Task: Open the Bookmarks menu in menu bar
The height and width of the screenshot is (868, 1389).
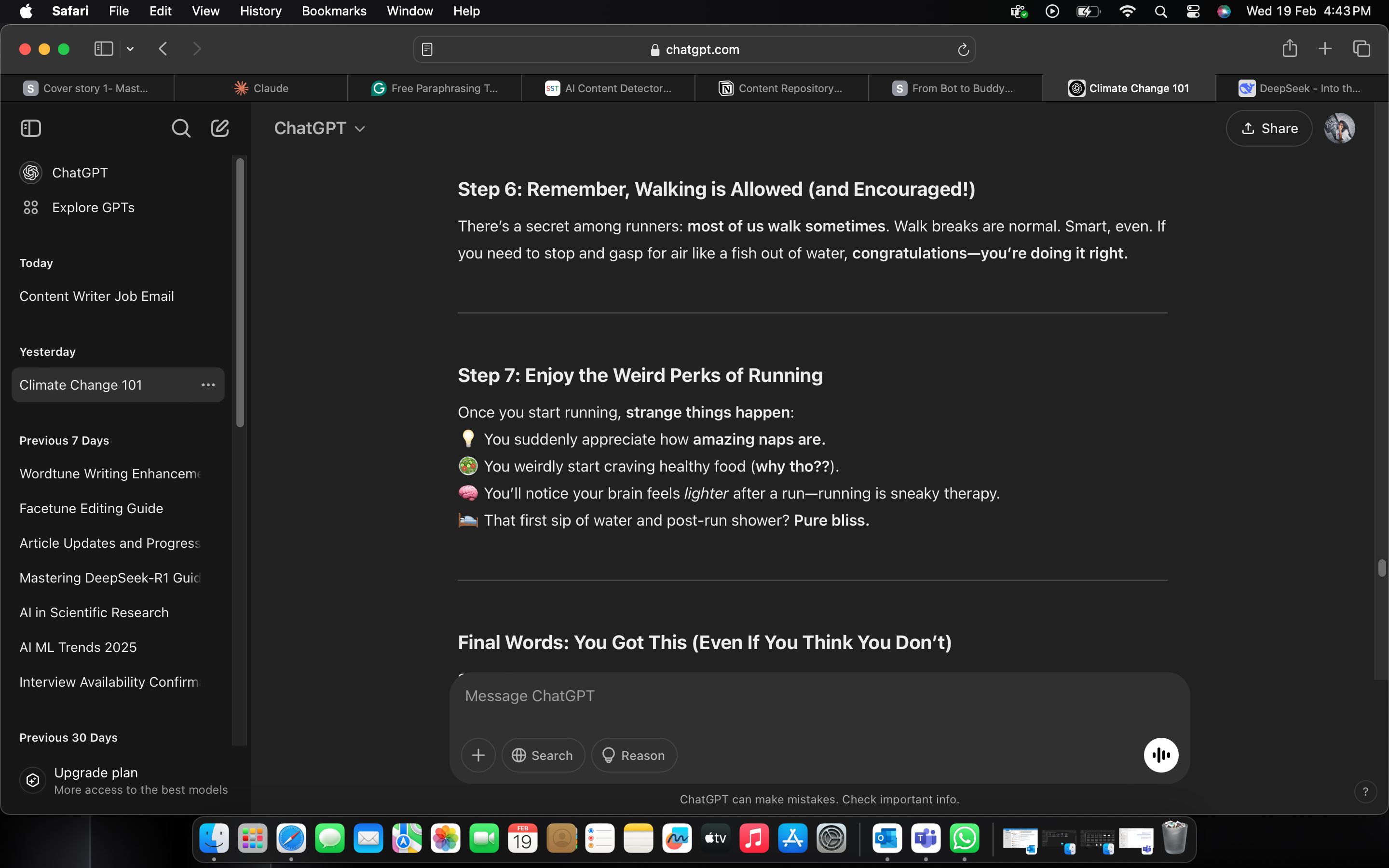Action: pyautogui.click(x=333, y=11)
